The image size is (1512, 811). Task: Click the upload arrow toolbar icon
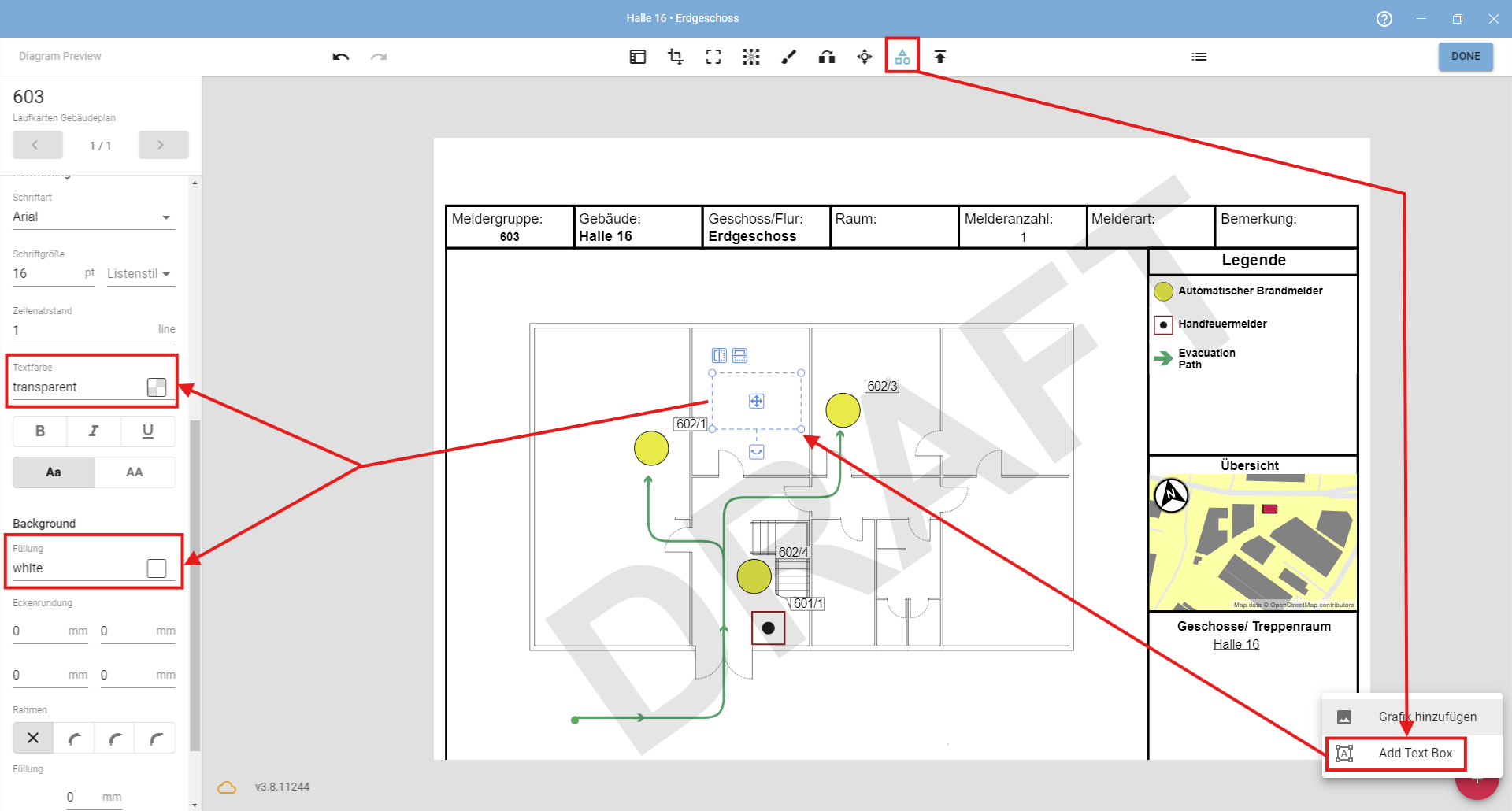(940, 57)
